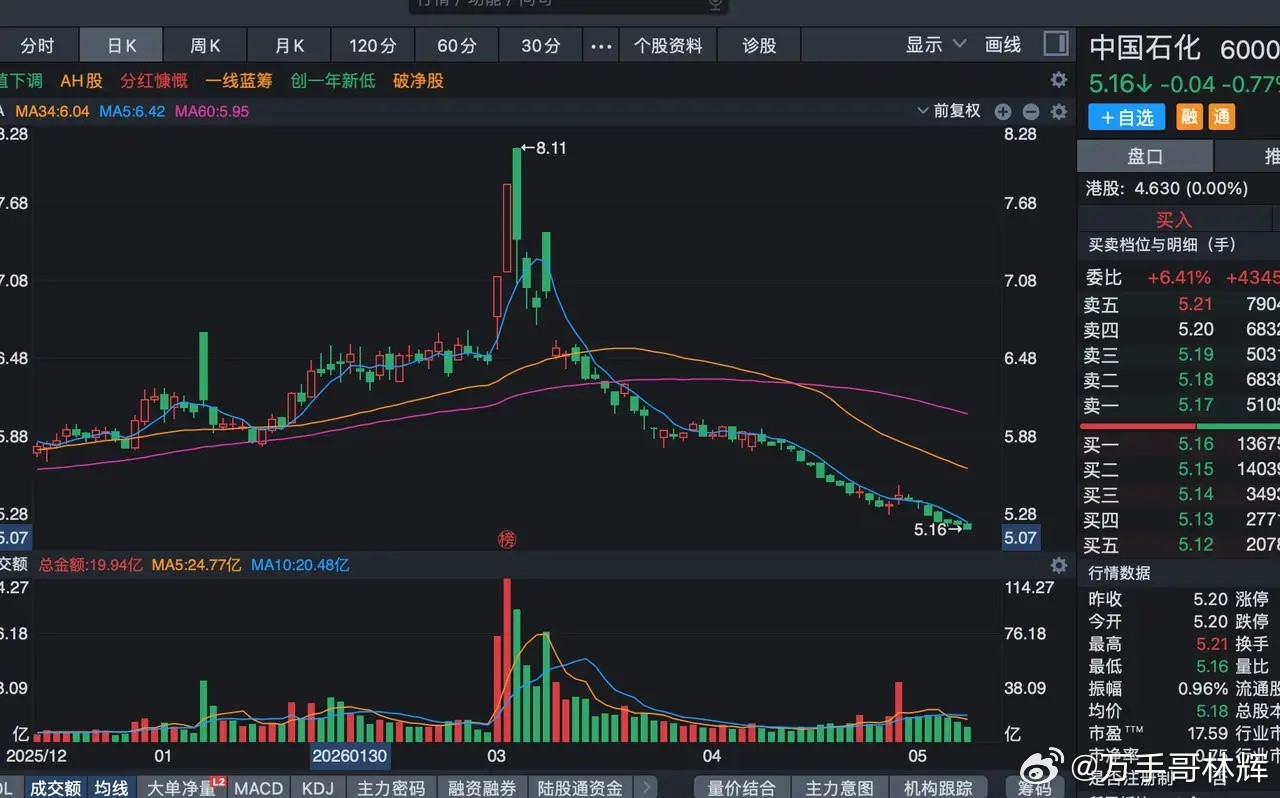1280x798 pixels.
Task: Select the 日K daily chart tab
Action: [121, 46]
